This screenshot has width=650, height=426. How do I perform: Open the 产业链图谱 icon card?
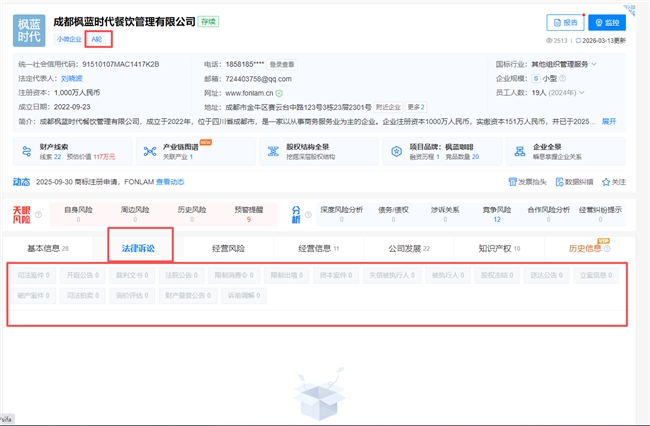[x=150, y=152]
